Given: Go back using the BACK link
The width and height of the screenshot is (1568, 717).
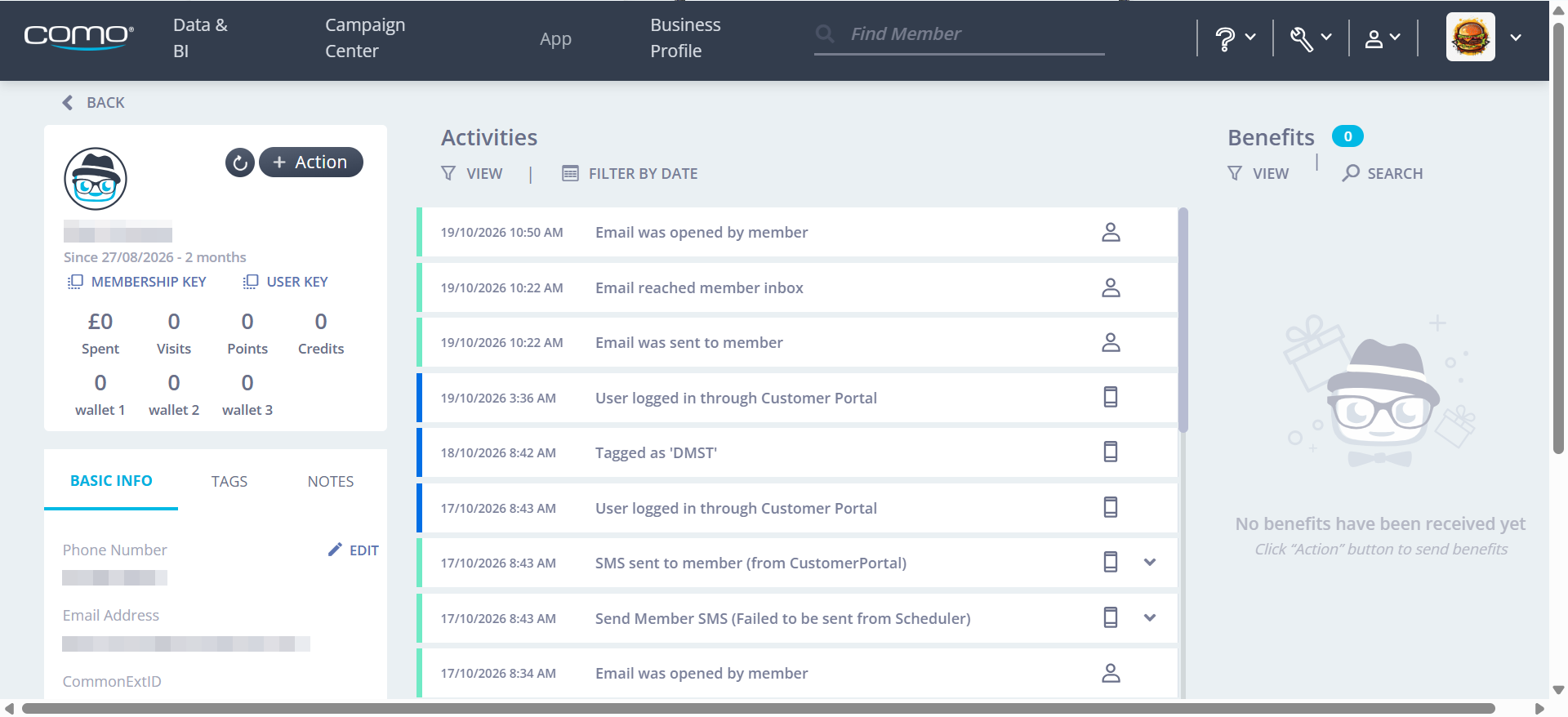Looking at the screenshot, I should tap(94, 103).
